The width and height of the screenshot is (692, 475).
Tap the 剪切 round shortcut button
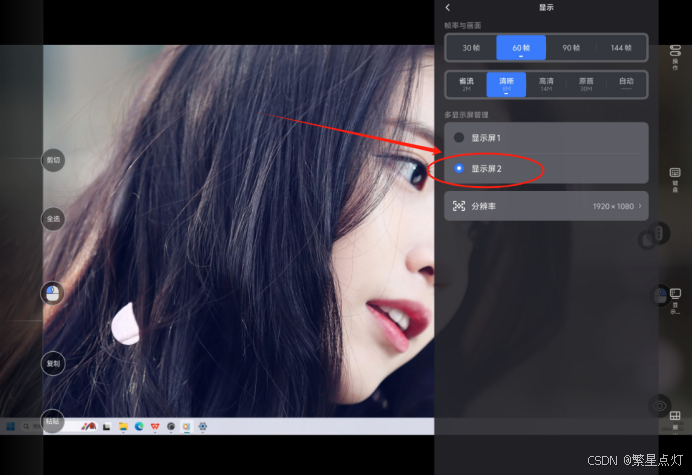tap(53, 160)
